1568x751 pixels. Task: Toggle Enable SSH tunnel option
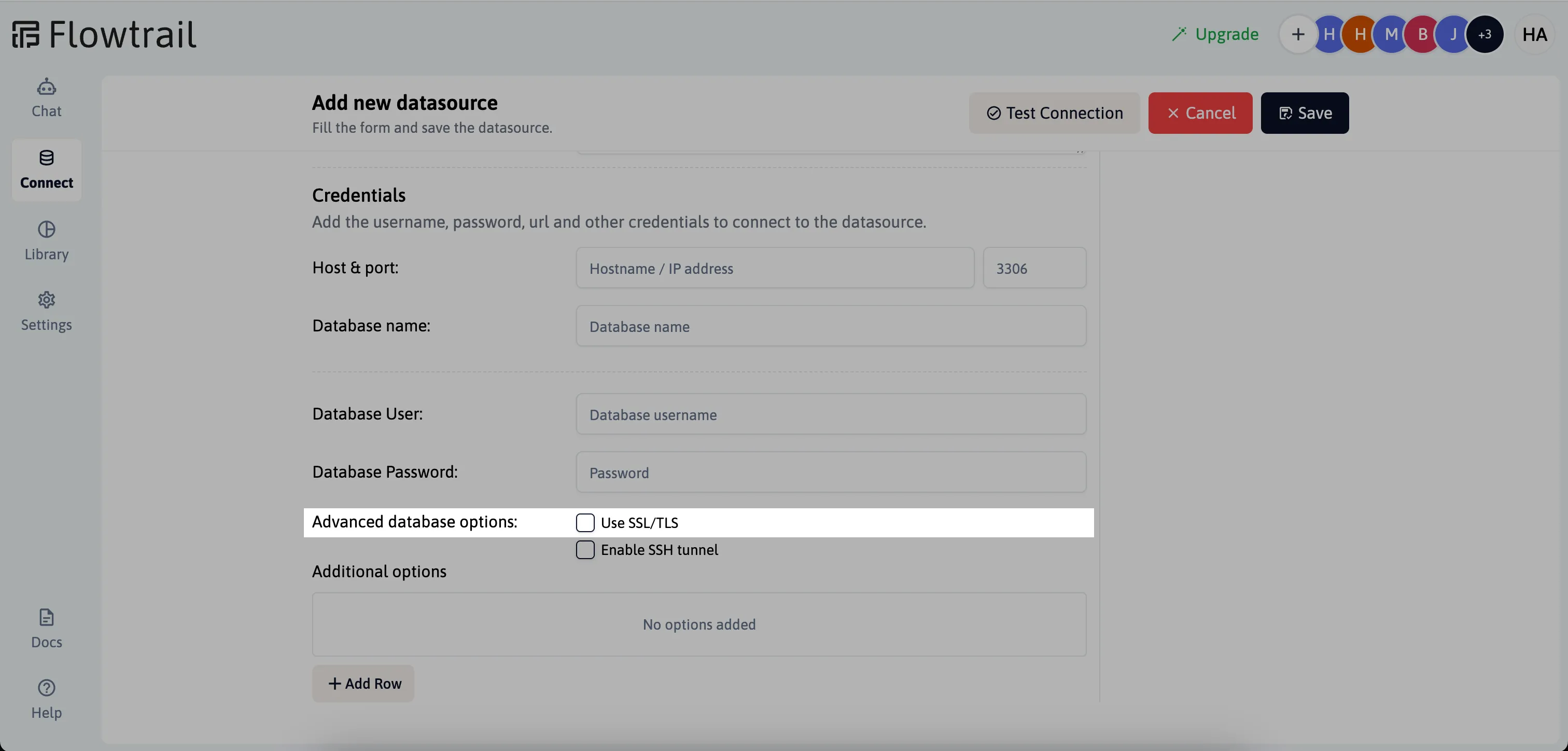click(x=585, y=550)
